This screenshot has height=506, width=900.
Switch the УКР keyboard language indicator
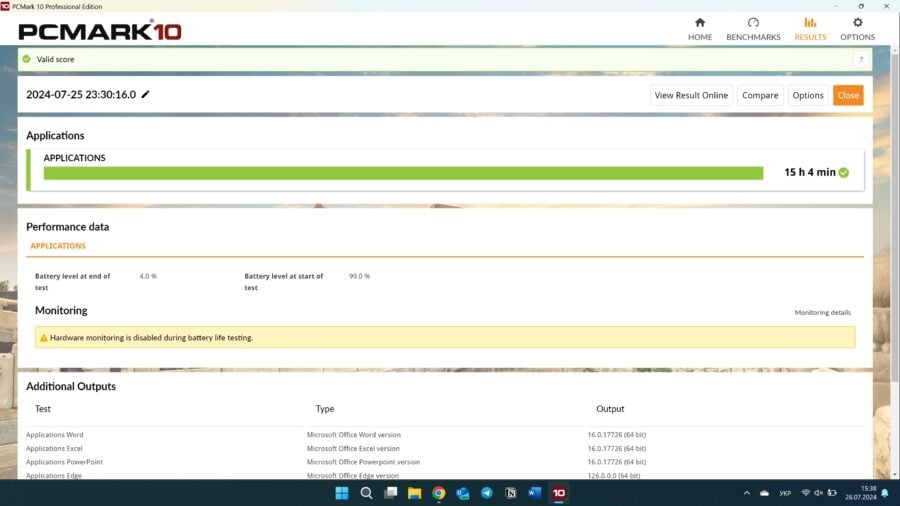[785, 493]
